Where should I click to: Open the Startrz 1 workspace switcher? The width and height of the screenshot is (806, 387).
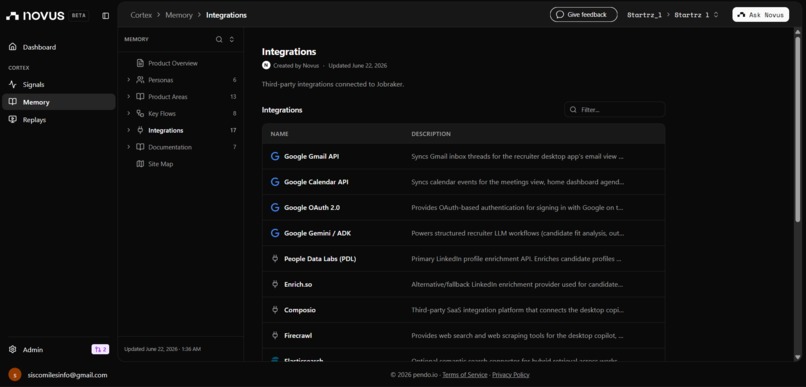pyautogui.click(x=696, y=15)
